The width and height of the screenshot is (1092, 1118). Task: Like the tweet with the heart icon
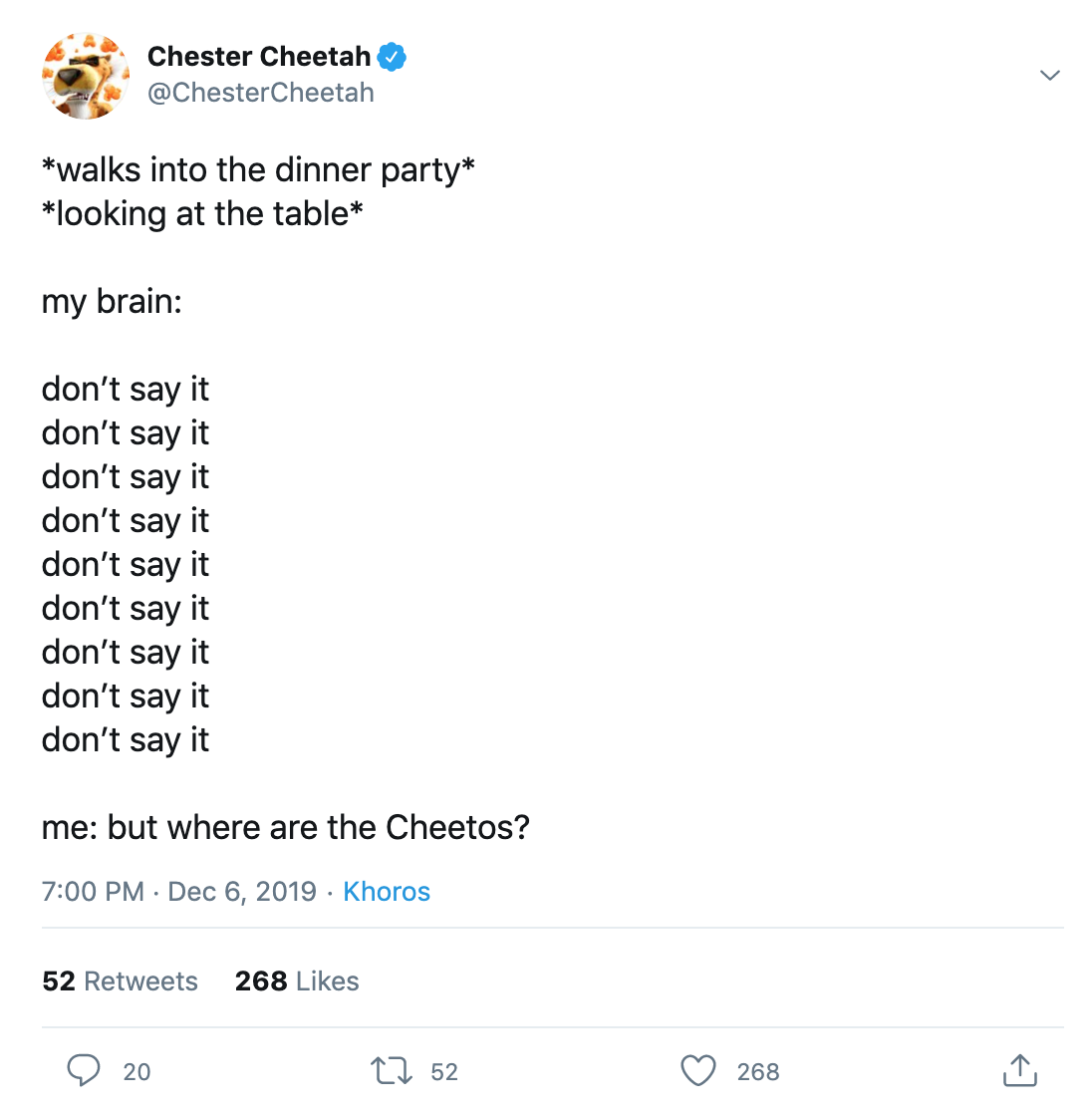point(698,1071)
